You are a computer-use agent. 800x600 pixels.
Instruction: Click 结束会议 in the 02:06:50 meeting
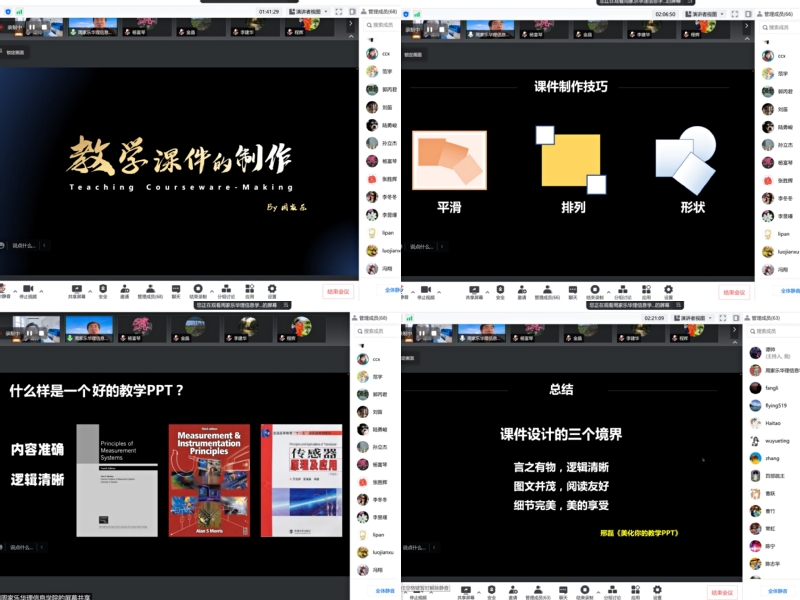734,292
